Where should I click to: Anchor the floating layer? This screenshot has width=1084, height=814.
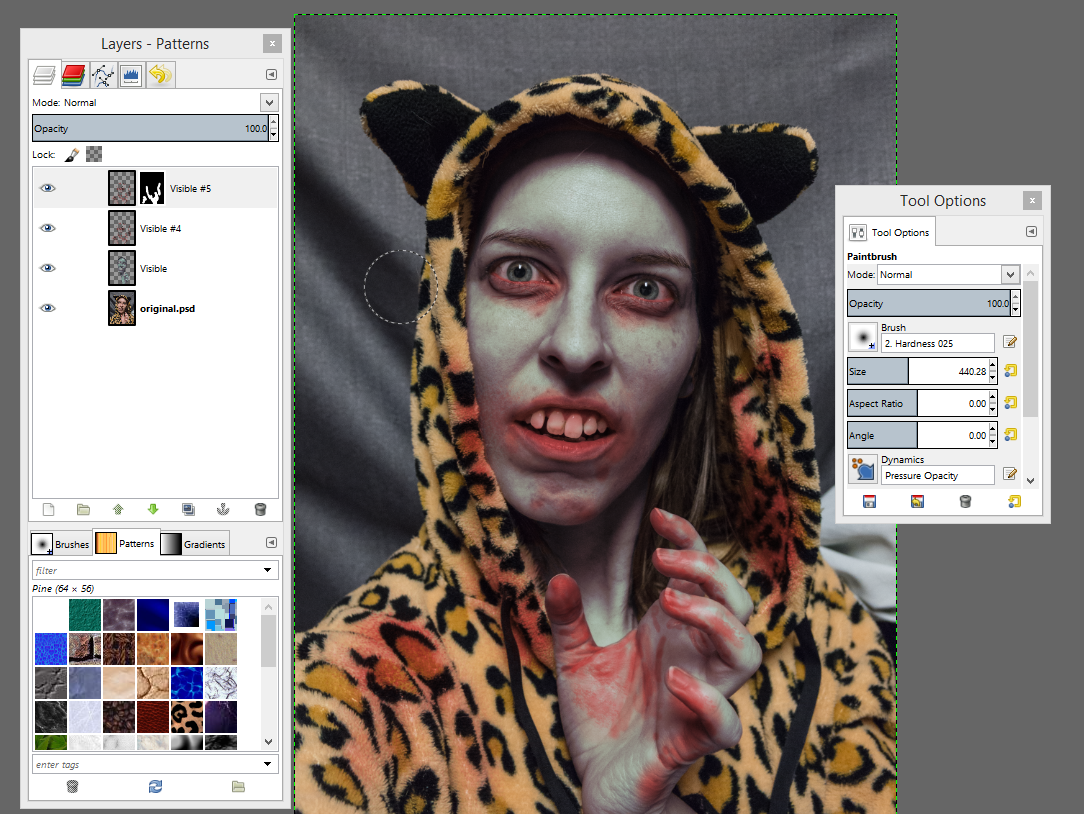(224, 509)
